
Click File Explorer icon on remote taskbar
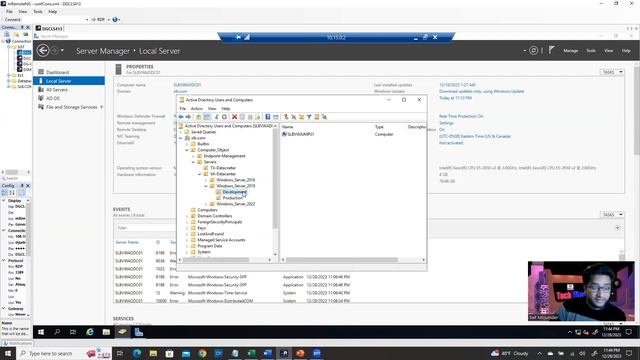coord(106,332)
